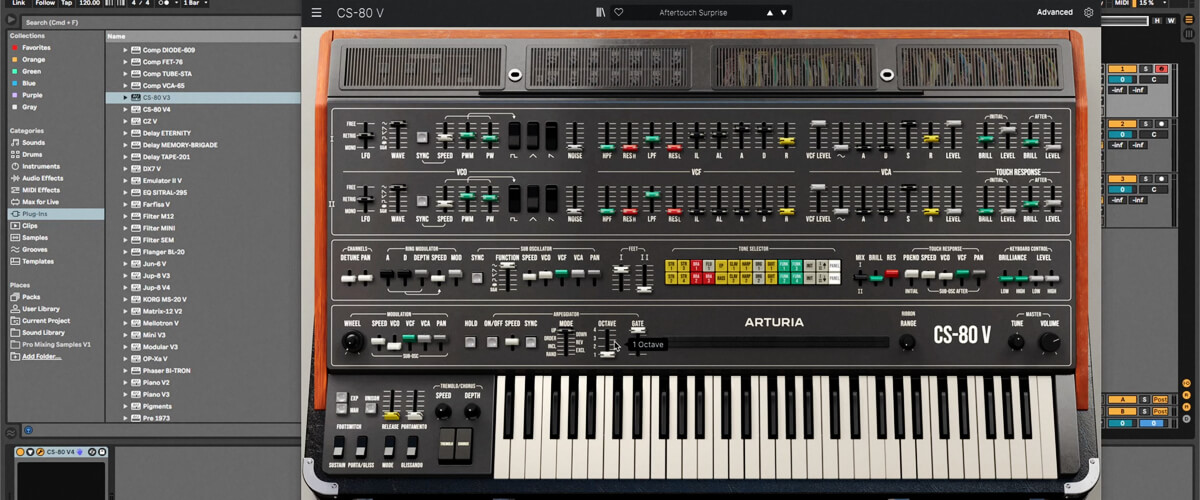Image resolution: width=1200 pixels, height=500 pixels.
Task: Select Templates category in browser
Action: click(38, 262)
